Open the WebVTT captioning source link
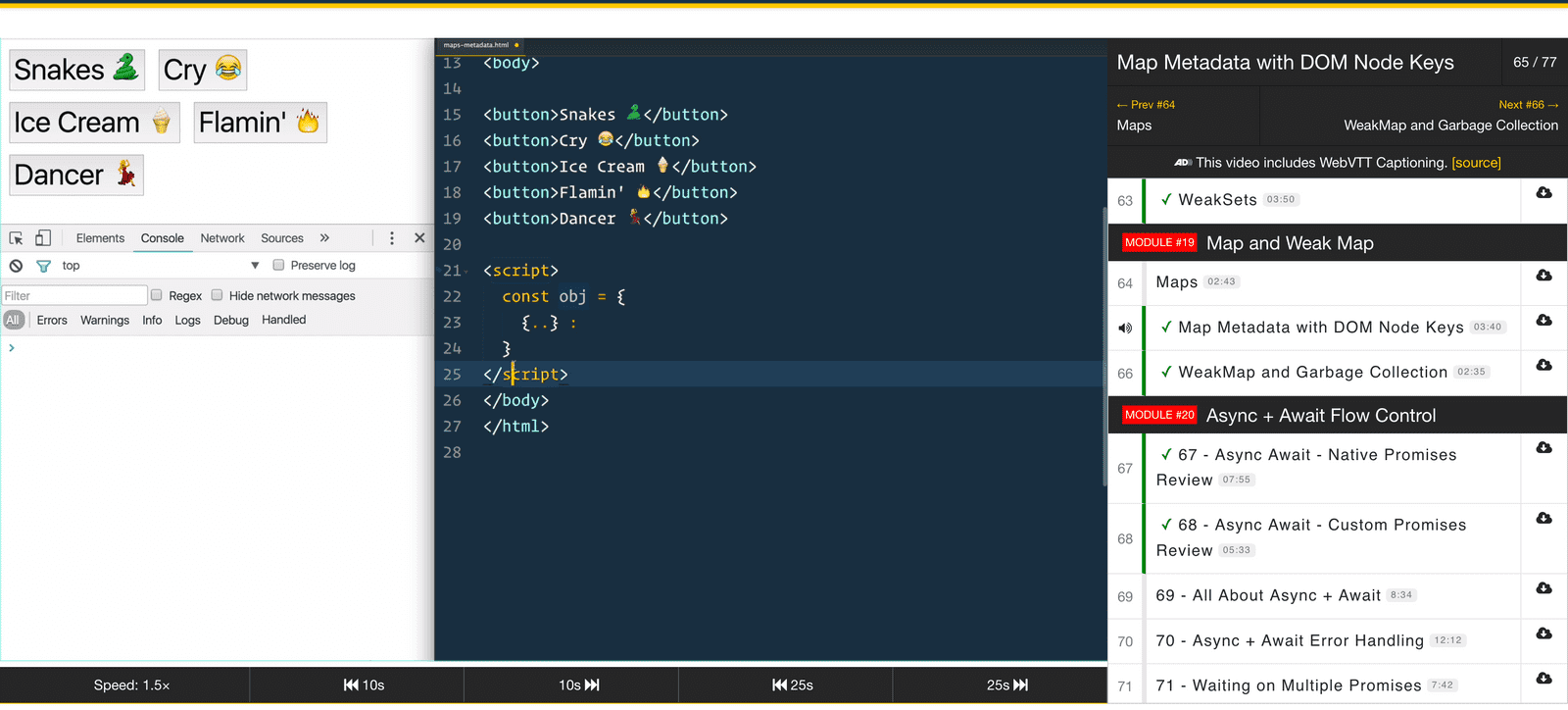This screenshot has height=710, width=1568. coord(1476,163)
